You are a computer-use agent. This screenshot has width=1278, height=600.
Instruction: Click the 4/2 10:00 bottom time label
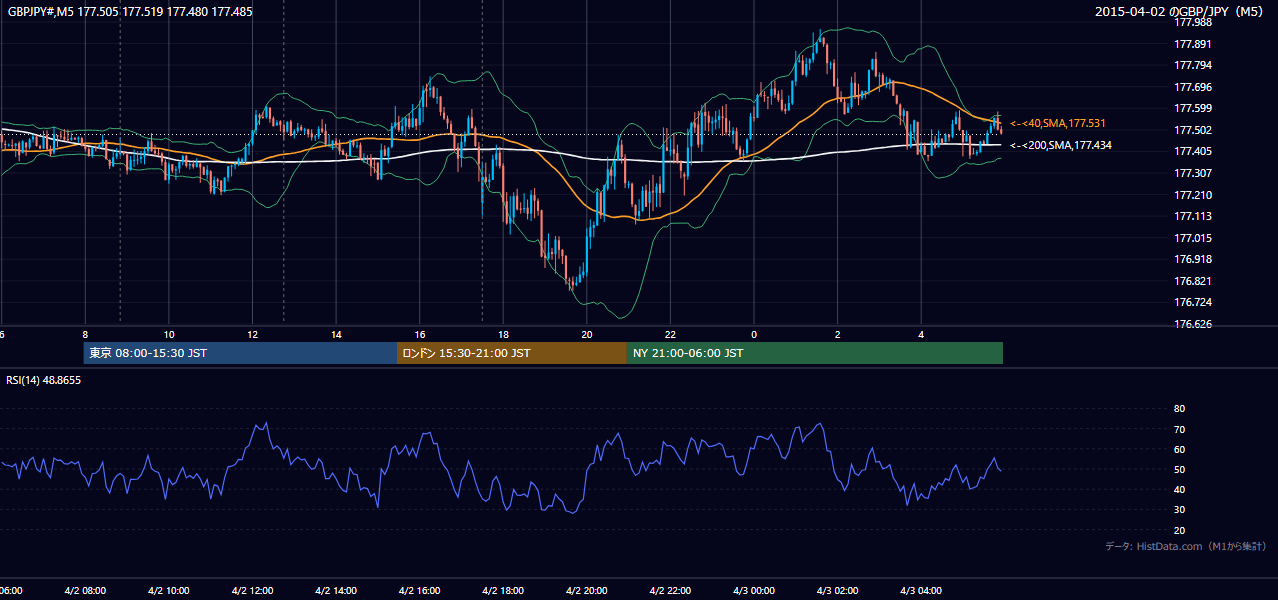pyautogui.click(x=168, y=590)
